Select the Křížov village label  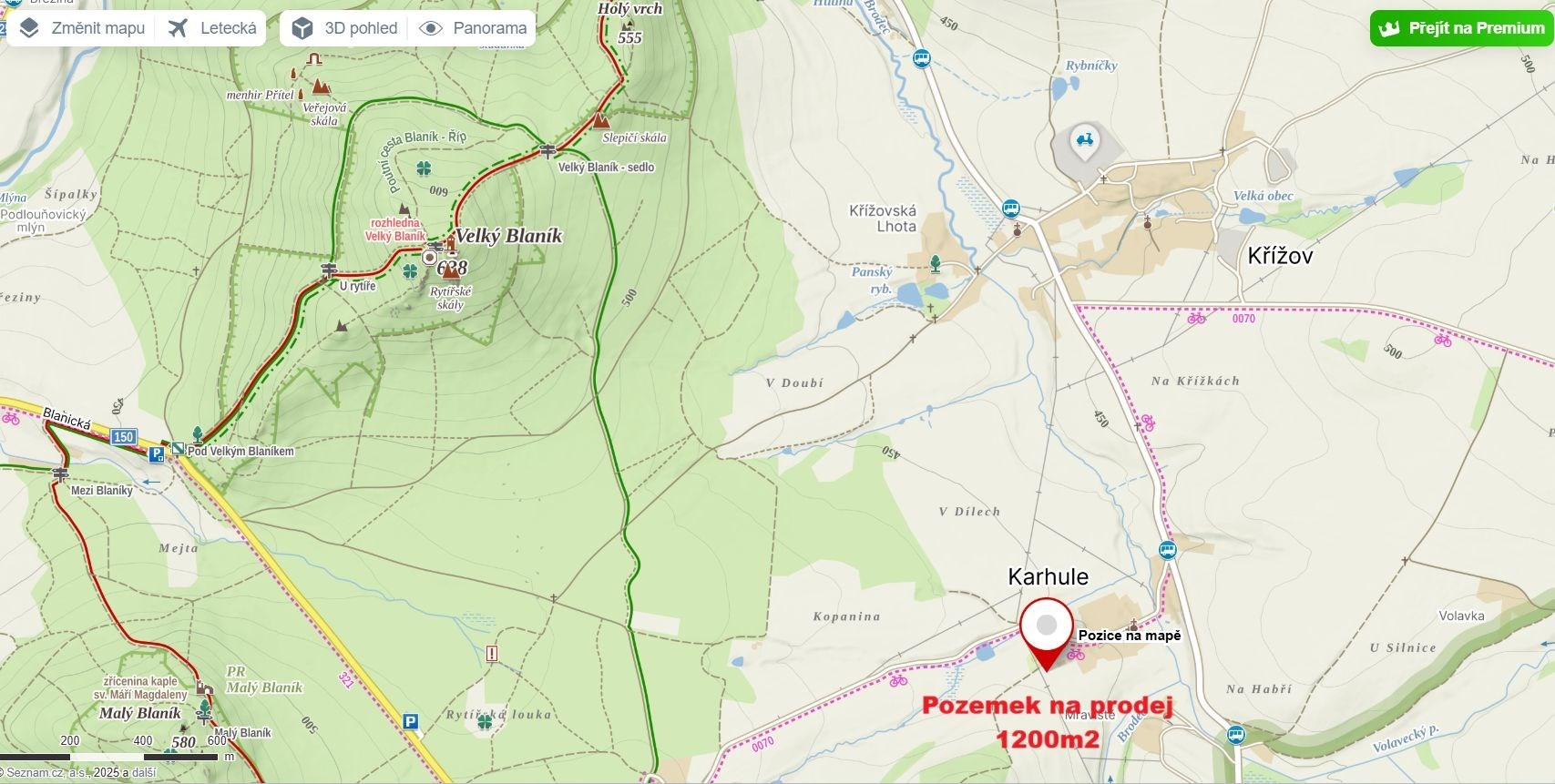click(1280, 256)
